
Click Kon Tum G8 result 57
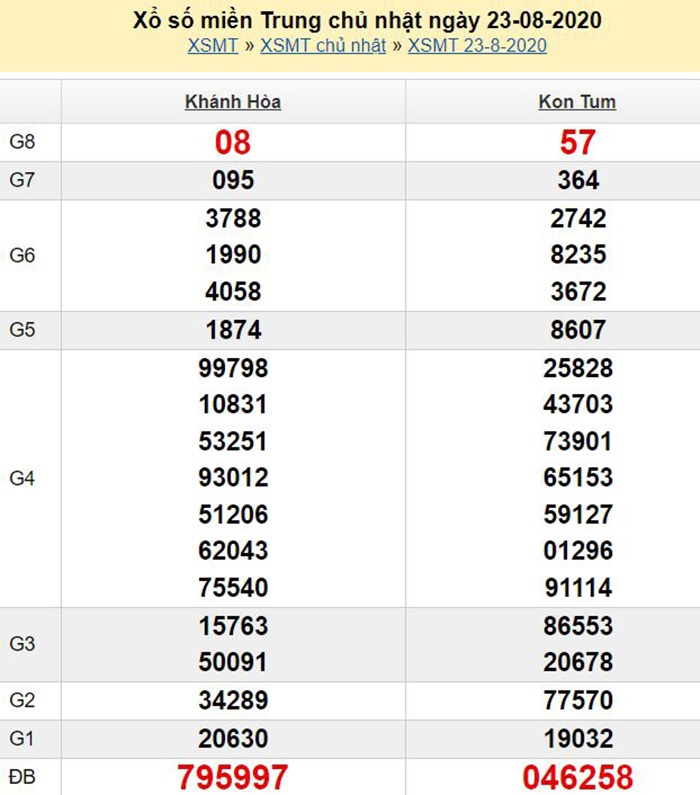pyautogui.click(x=577, y=143)
